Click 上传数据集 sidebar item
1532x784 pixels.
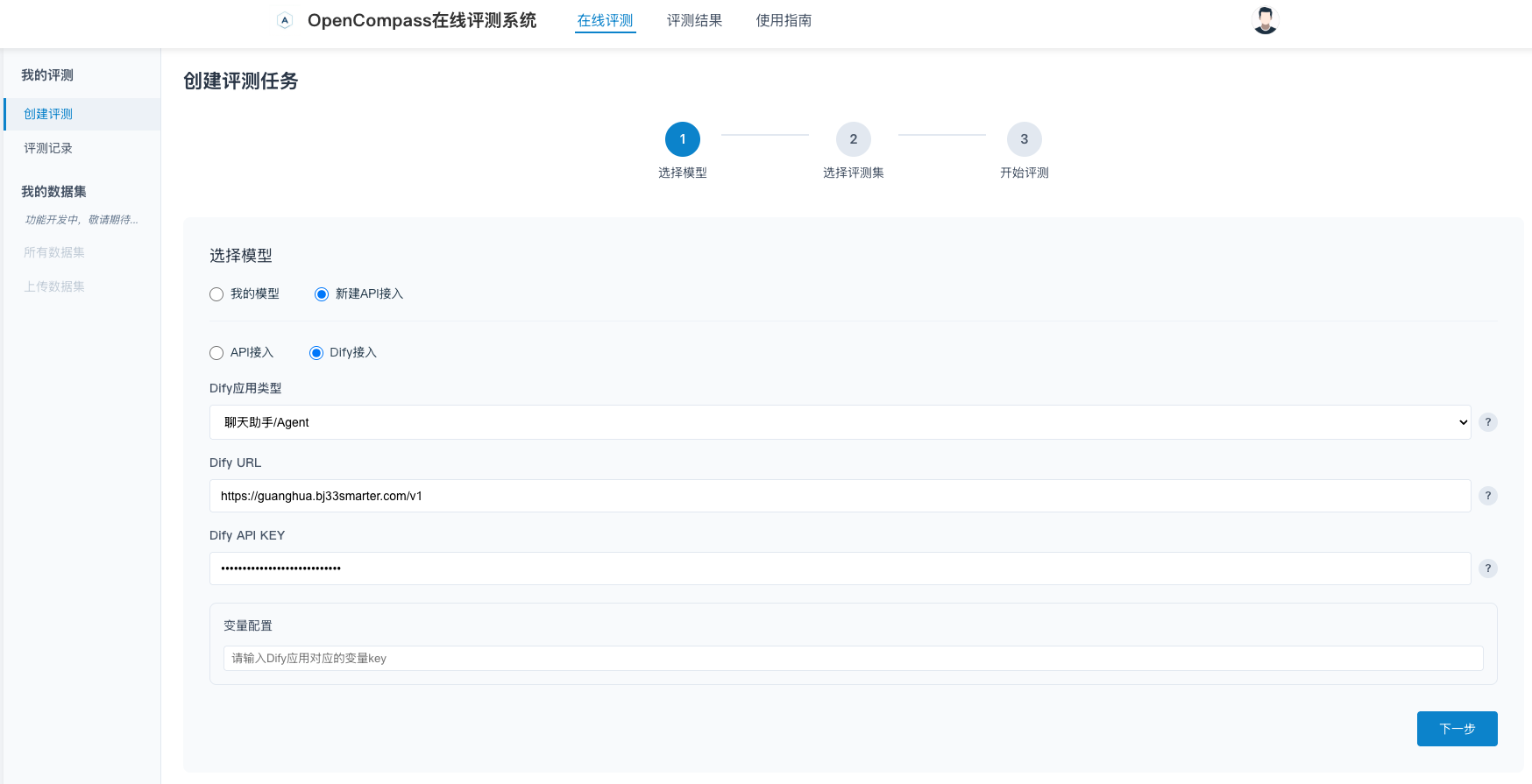tap(54, 286)
